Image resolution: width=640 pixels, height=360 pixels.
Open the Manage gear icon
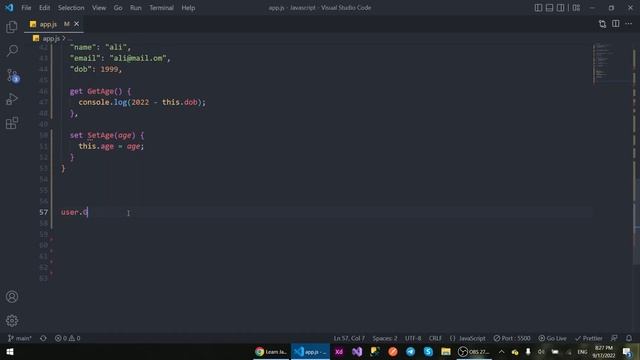(12, 320)
